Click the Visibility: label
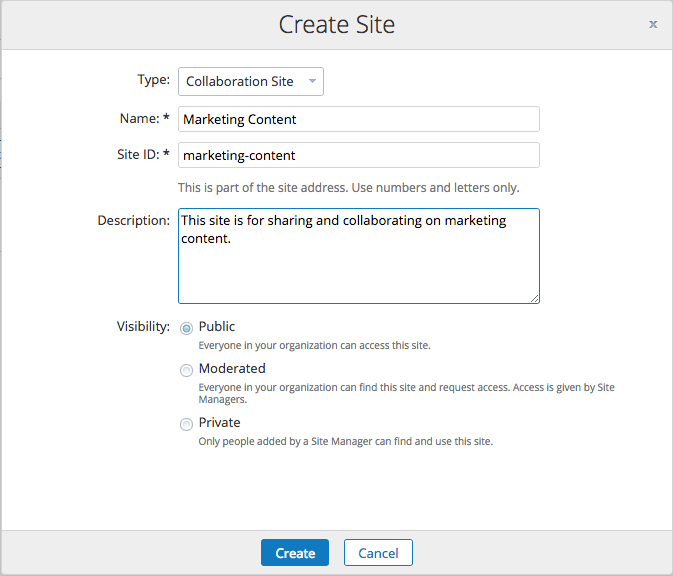The width and height of the screenshot is (673, 576). coord(143,326)
